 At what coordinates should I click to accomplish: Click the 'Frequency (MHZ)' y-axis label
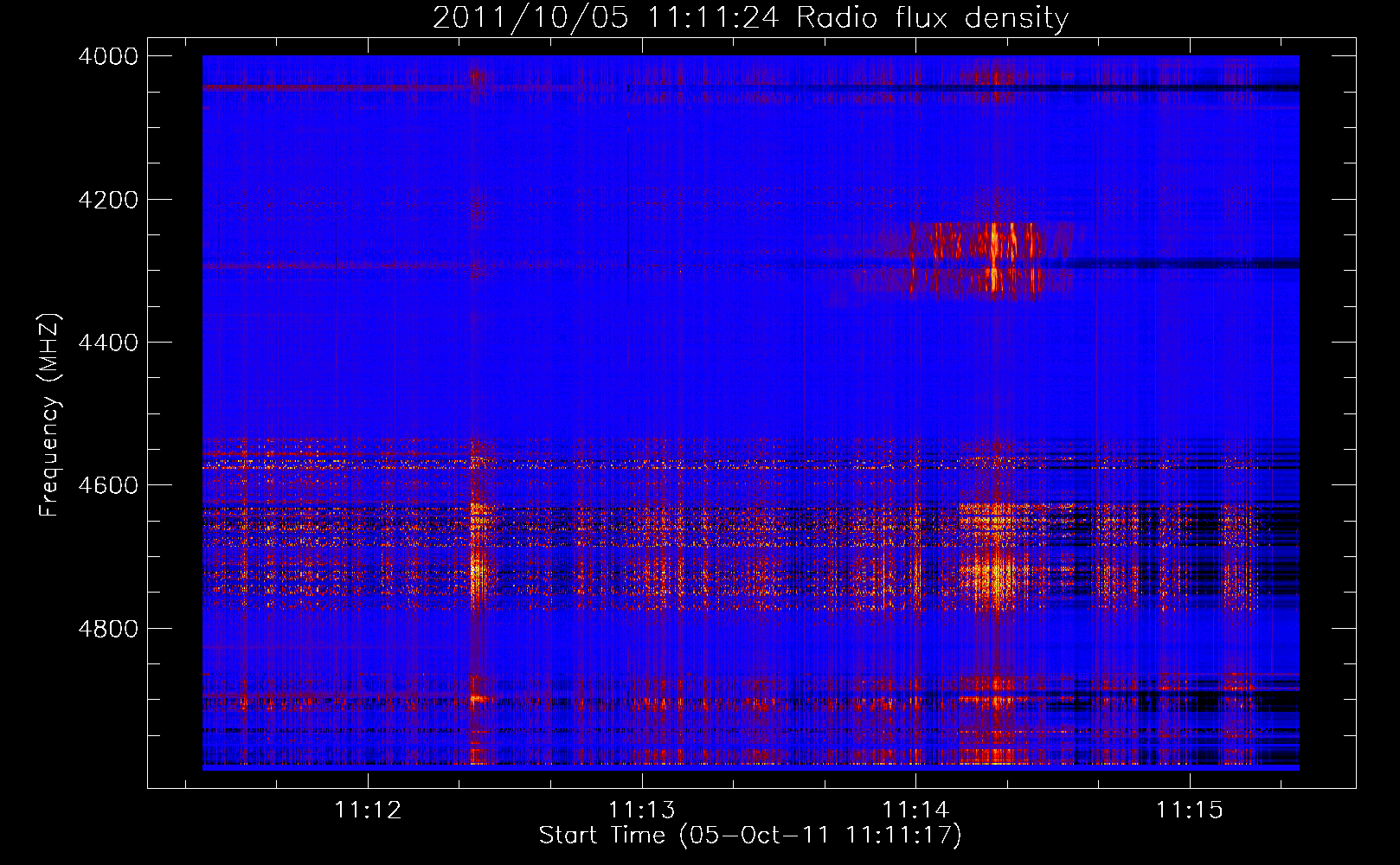point(50,415)
